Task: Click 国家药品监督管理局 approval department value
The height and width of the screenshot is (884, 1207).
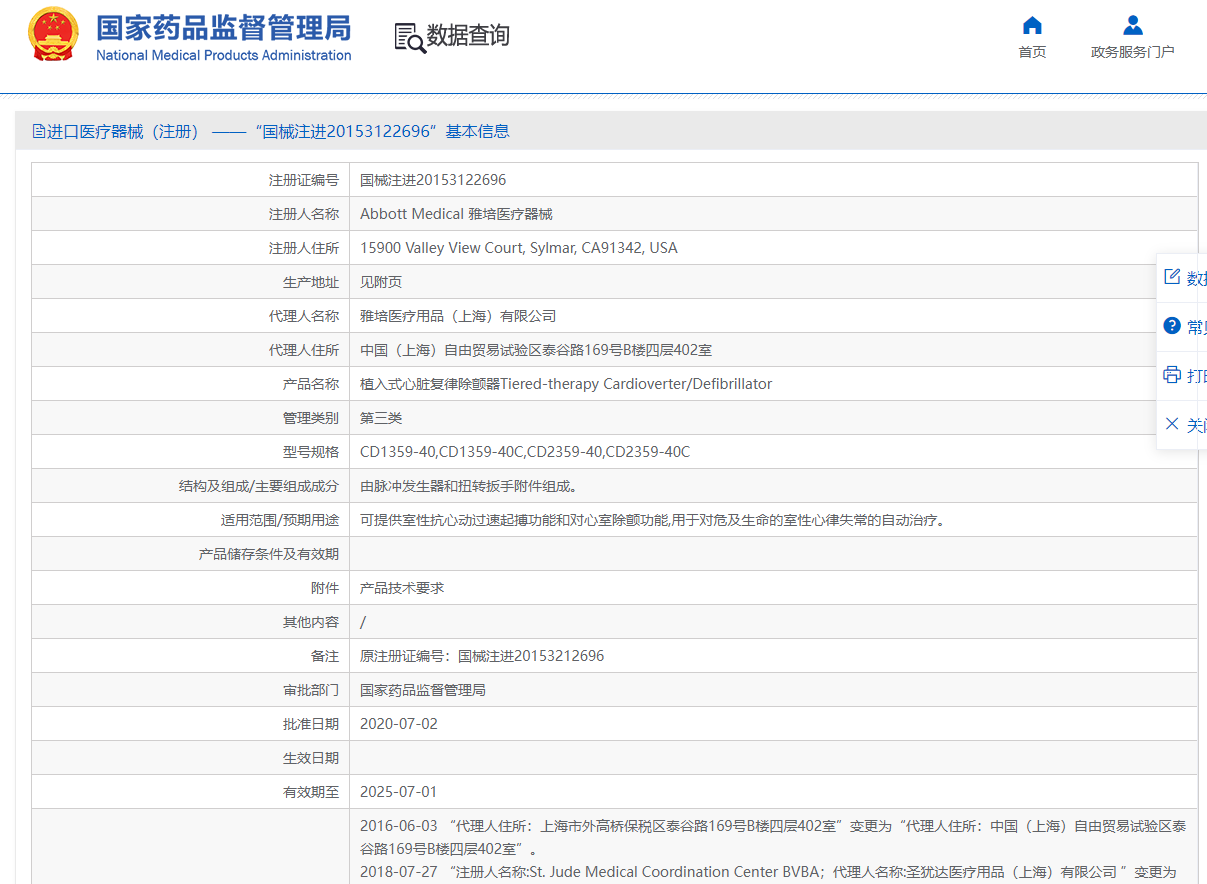Action: pos(423,690)
